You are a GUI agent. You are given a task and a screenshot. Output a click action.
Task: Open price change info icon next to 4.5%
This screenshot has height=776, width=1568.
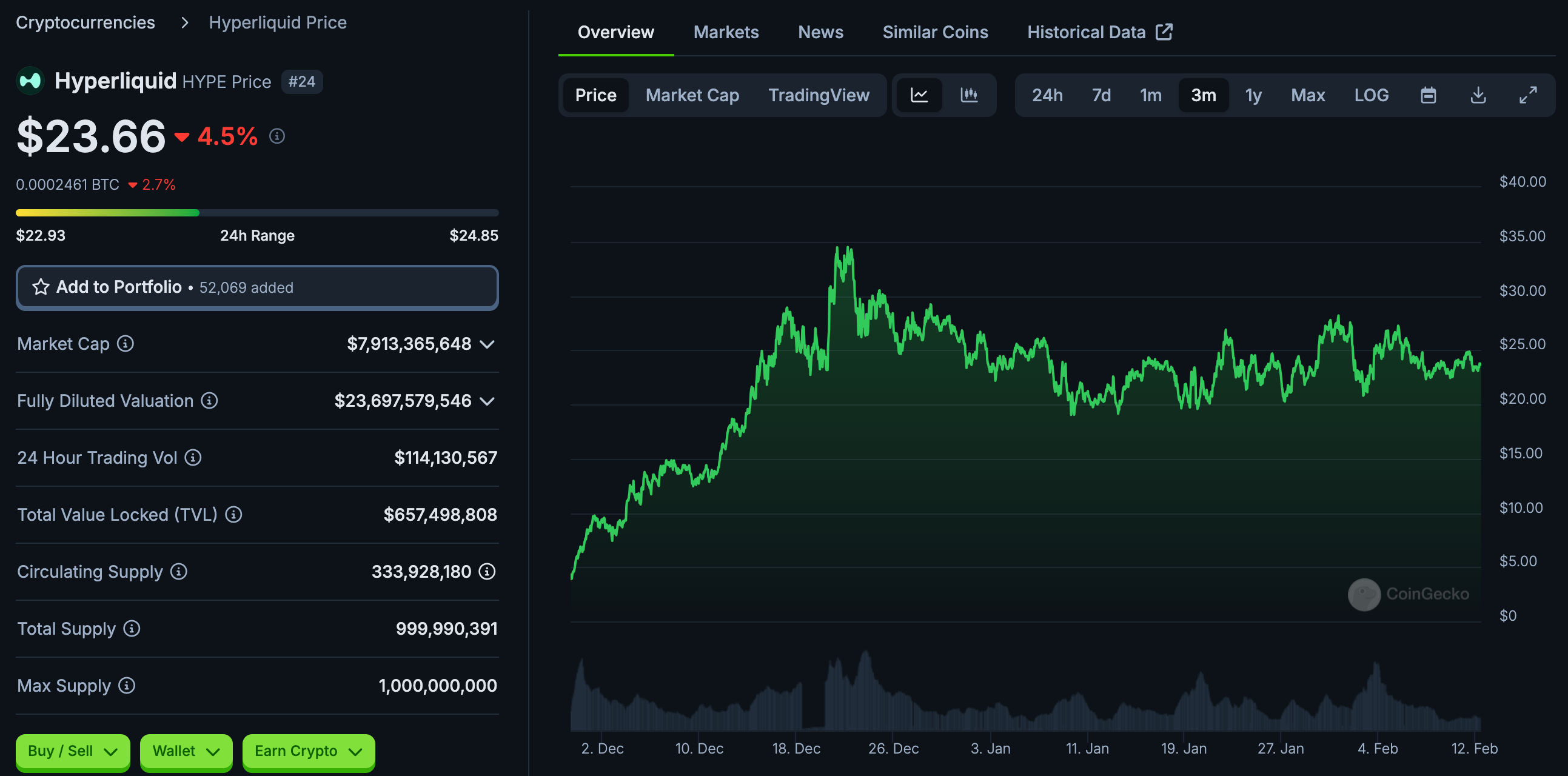277,136
